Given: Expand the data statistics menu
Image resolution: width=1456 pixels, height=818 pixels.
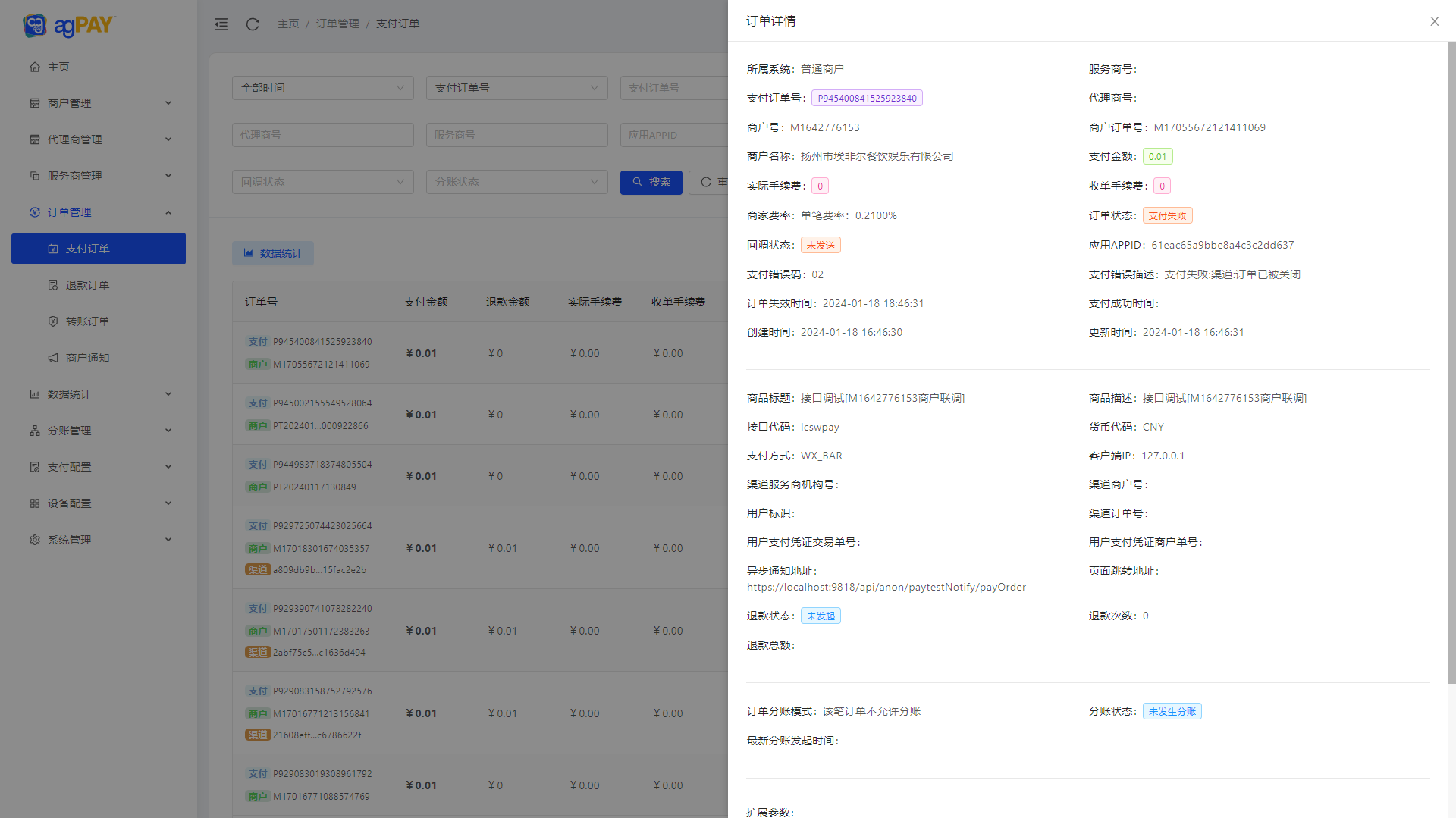Looking at the screenshot, I should pyautogui.click(x=99, y=394).
